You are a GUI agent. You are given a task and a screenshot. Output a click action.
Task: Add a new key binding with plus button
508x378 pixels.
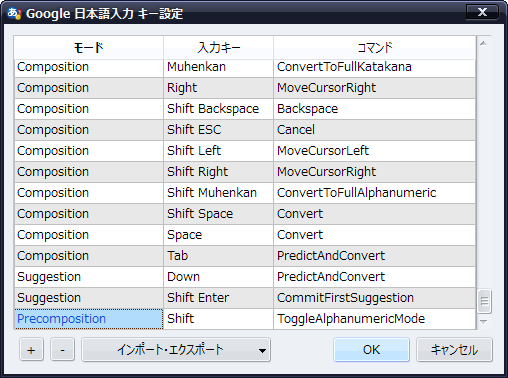click(x=31, y=350)
